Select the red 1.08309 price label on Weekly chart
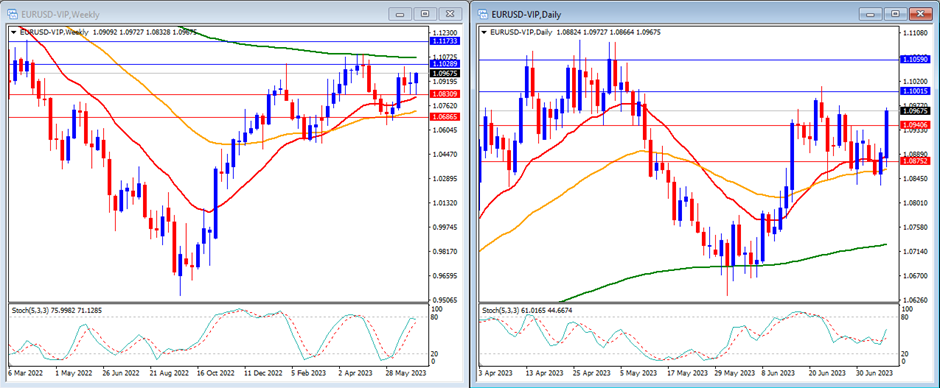 [x=444, y=94]
